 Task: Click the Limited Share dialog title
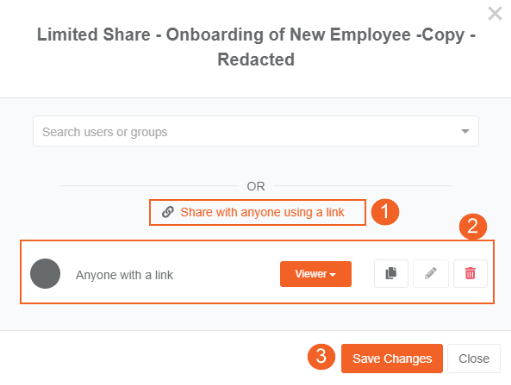click(x=256, y=47)
